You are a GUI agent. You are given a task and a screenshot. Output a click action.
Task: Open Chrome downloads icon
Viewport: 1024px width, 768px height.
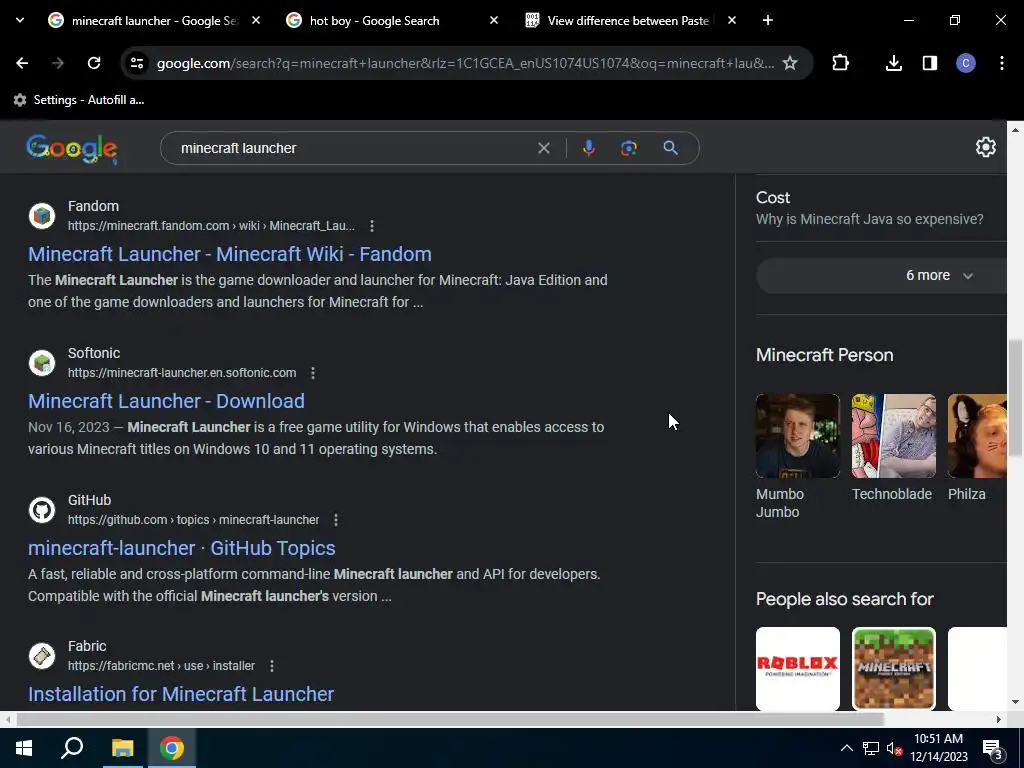pos(893,63)
